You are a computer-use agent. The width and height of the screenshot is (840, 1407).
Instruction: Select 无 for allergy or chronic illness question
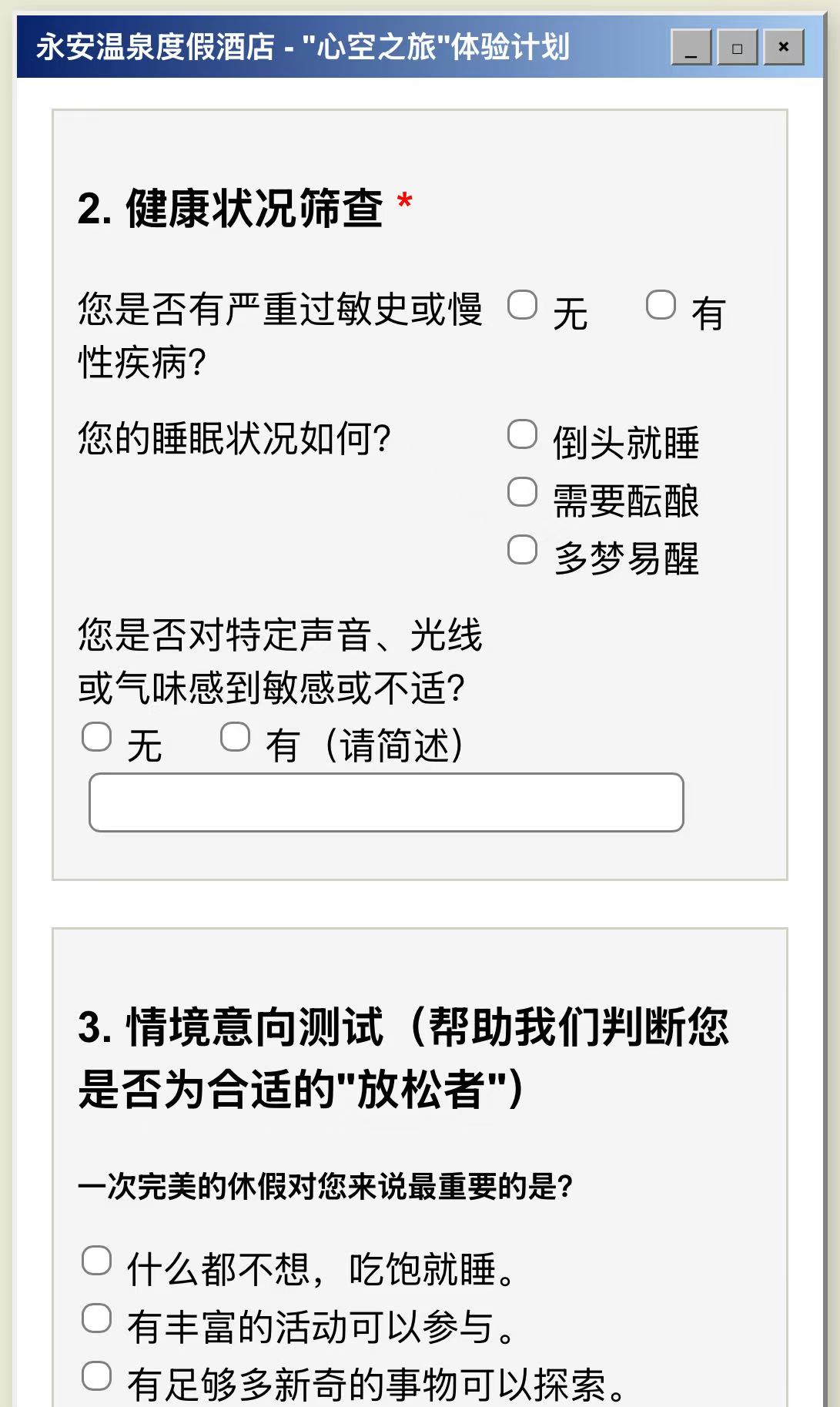click(522, 305)
